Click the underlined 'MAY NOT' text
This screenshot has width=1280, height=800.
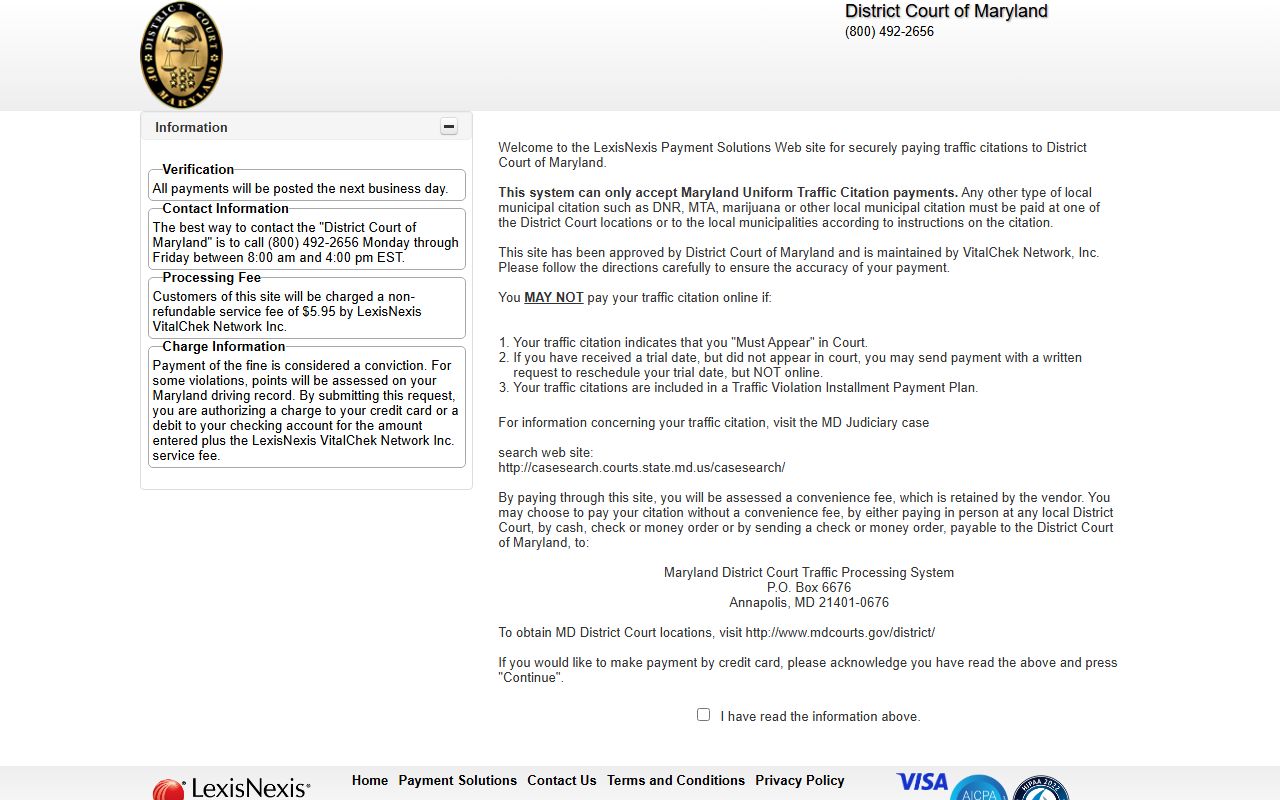click(554, 297)
